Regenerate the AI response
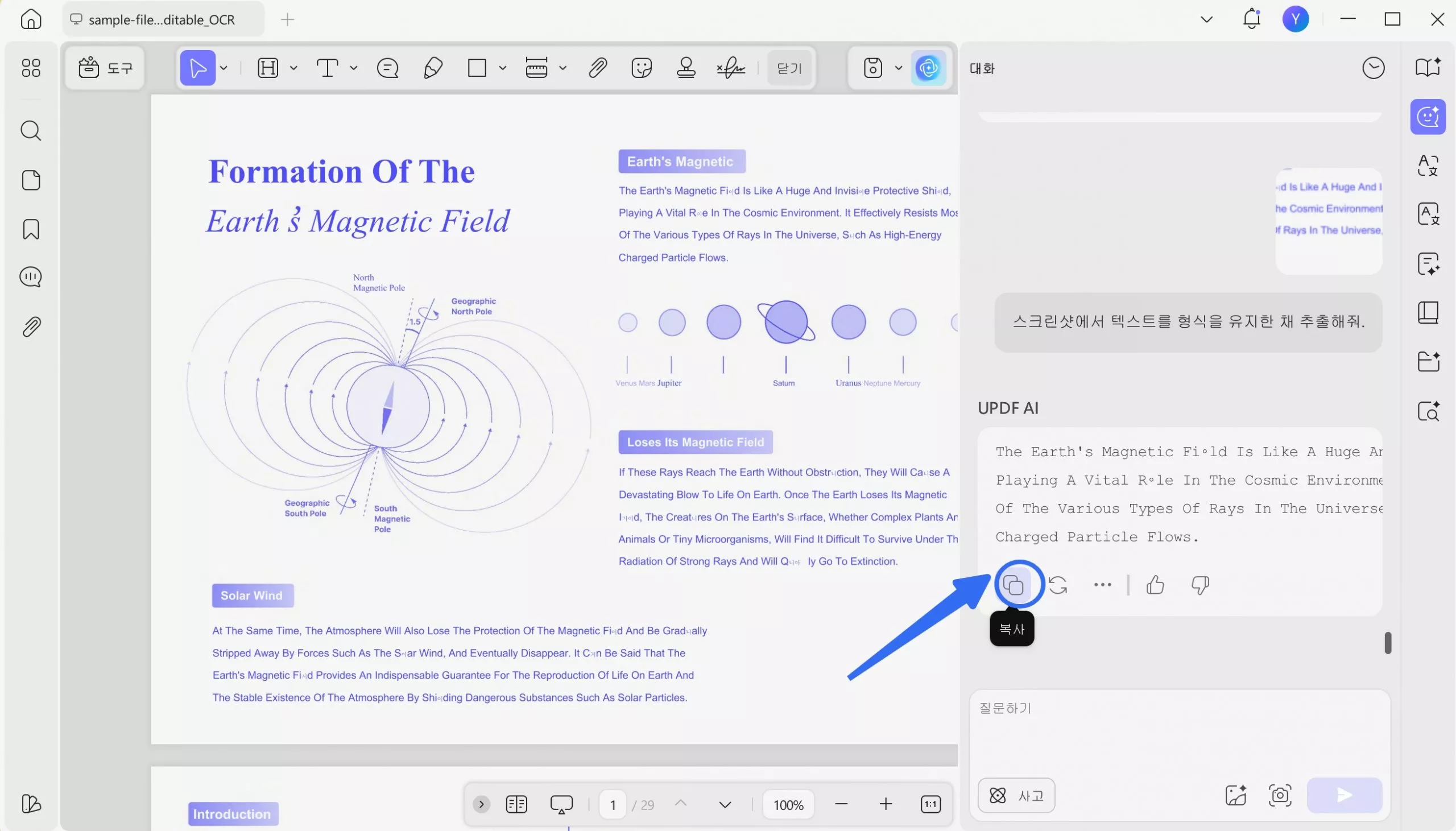This screenshot has width=1456, height=831. point(1058,585)
